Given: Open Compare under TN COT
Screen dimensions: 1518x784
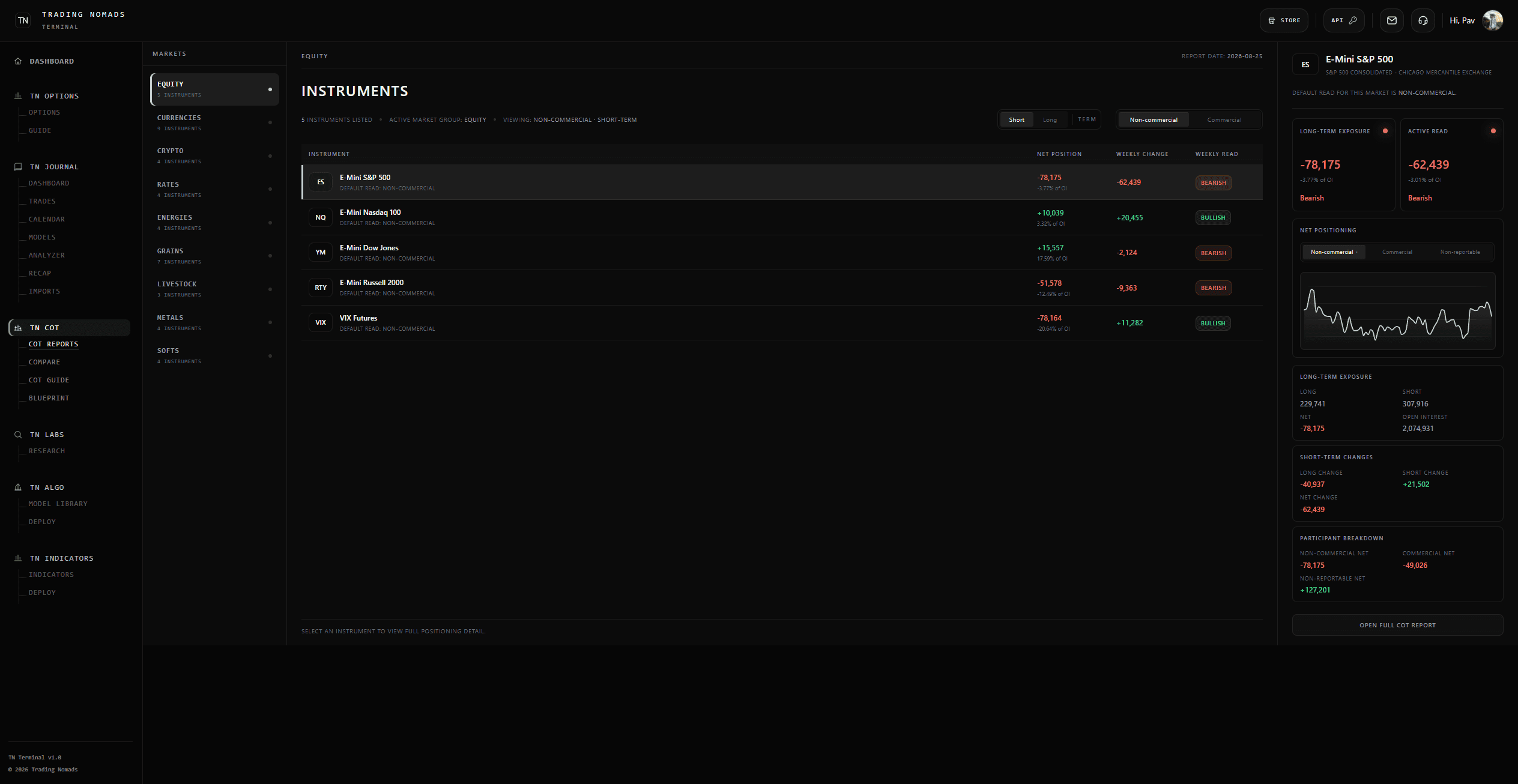Looking at the screenshot, I should click(44, 362).
